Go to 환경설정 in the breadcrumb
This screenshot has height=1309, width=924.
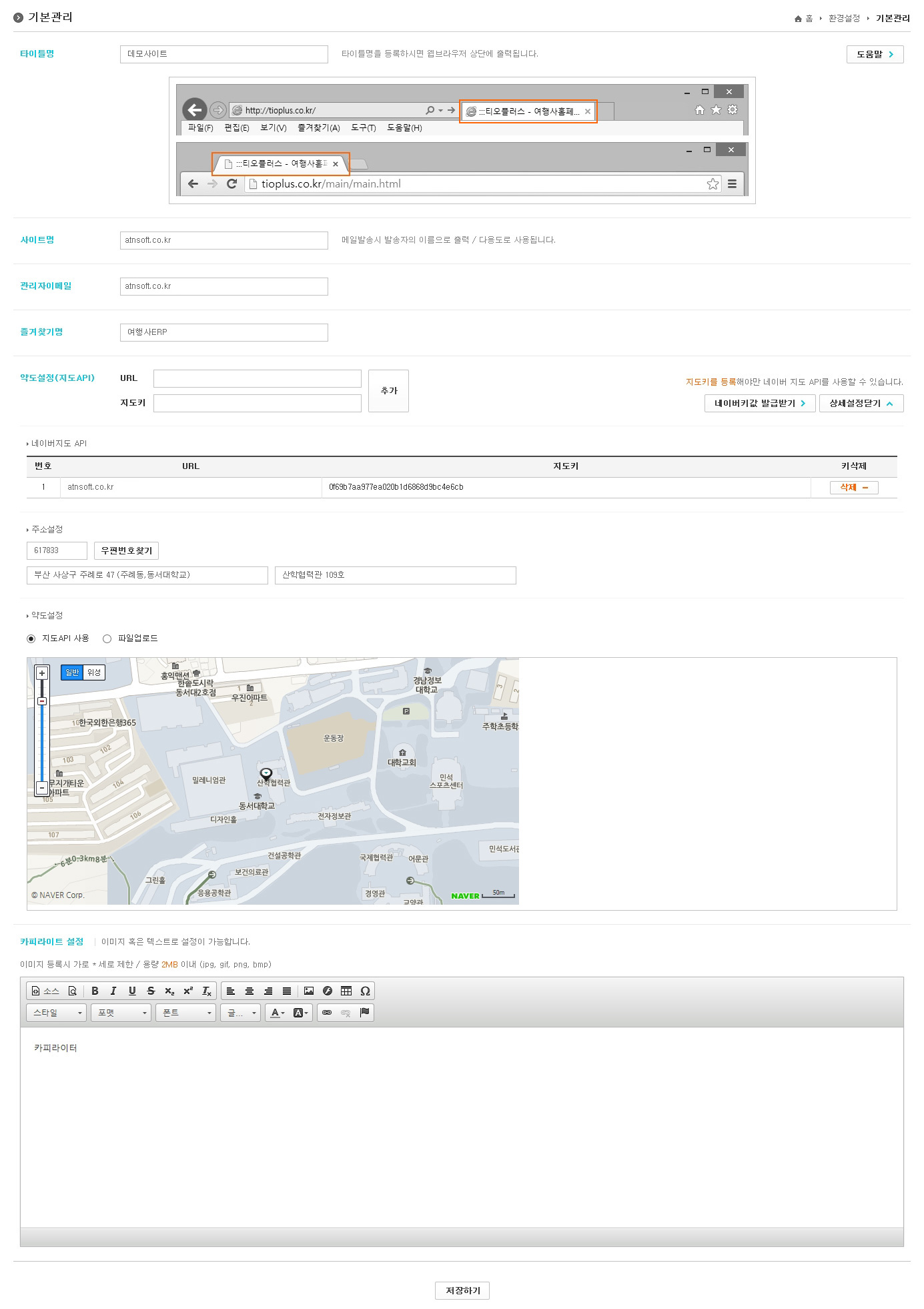pos(844,18)
